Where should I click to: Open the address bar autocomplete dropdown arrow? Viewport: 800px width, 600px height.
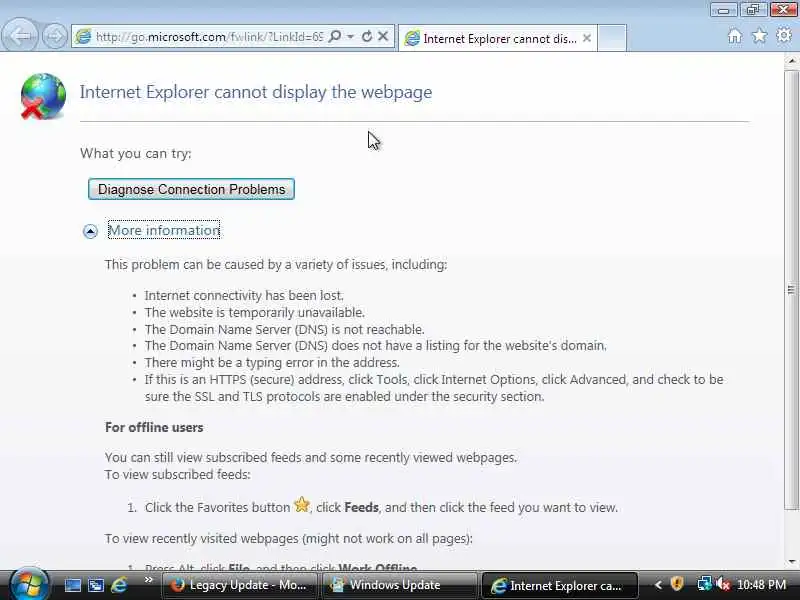351,37
